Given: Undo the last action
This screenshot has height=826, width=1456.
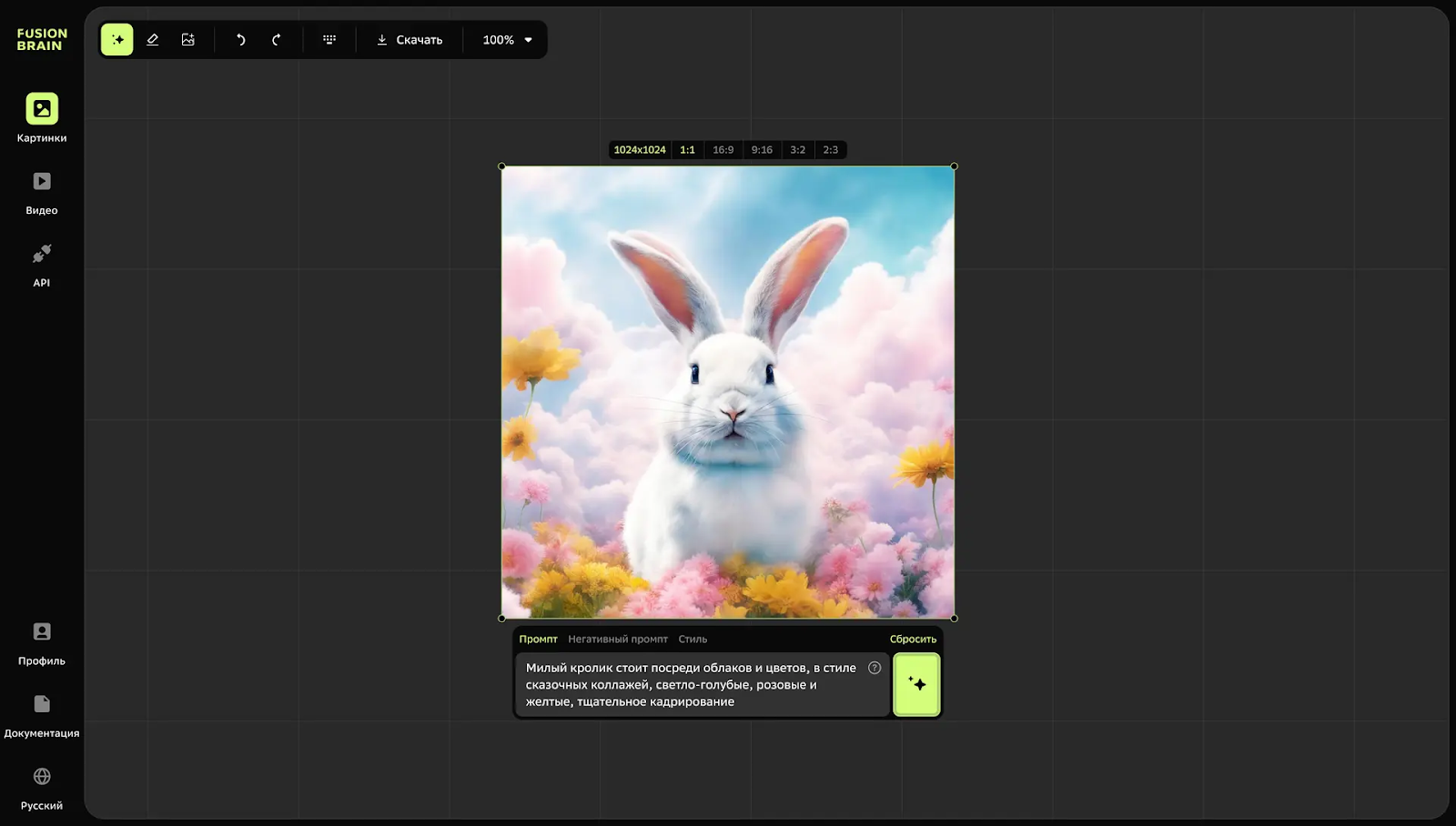Looking at the screenshot, I should point(241,40).
